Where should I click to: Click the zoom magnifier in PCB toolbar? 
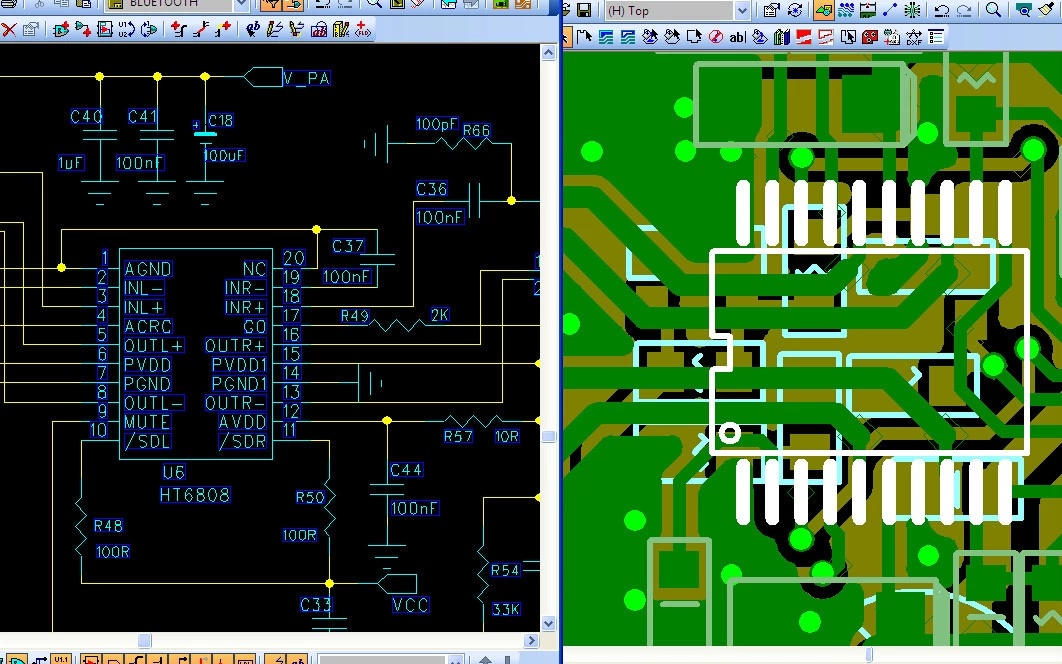[x=992, y=10]
